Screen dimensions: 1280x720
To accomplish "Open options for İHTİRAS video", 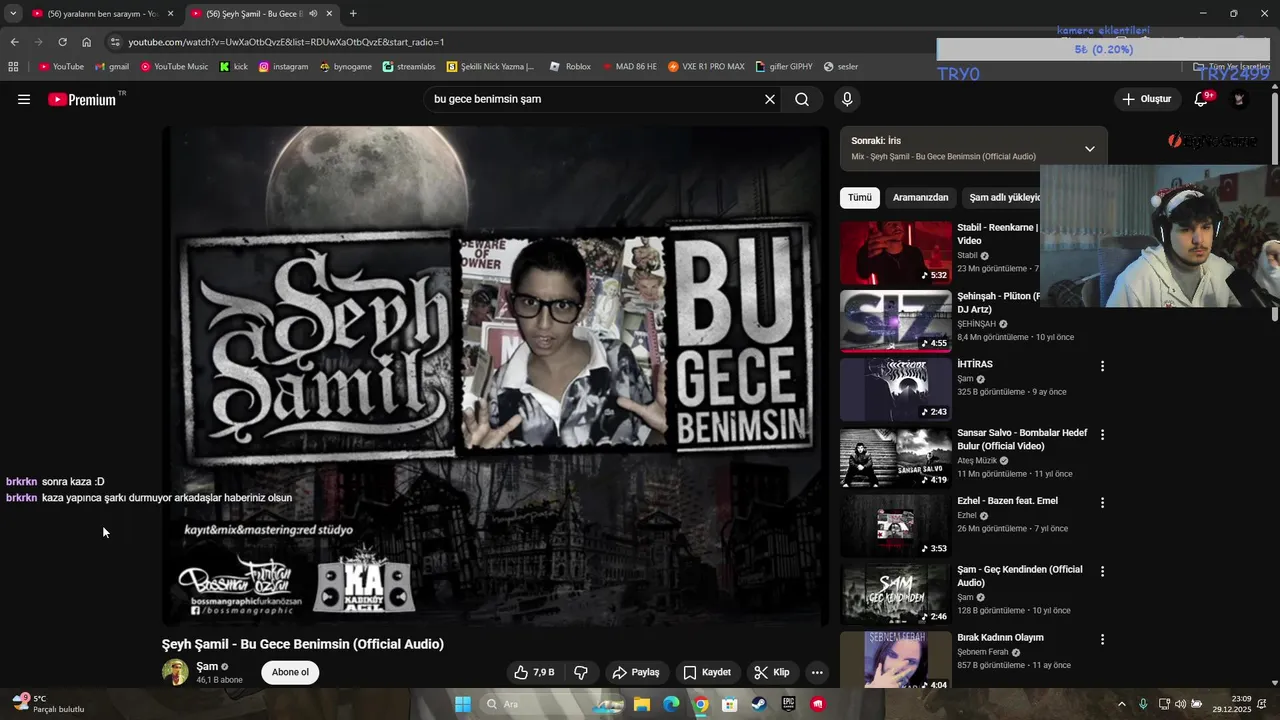I will [x=1102, y=366].
